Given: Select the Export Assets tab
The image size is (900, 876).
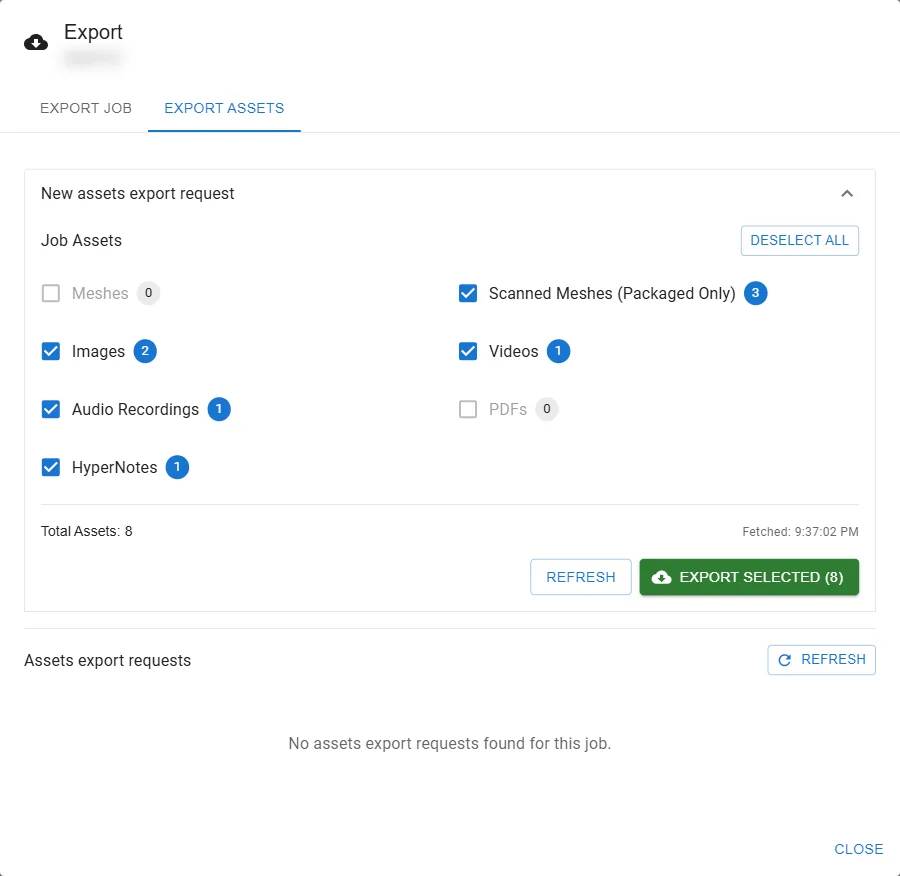Looking at the screenshot, I should (x=224, y=108).
